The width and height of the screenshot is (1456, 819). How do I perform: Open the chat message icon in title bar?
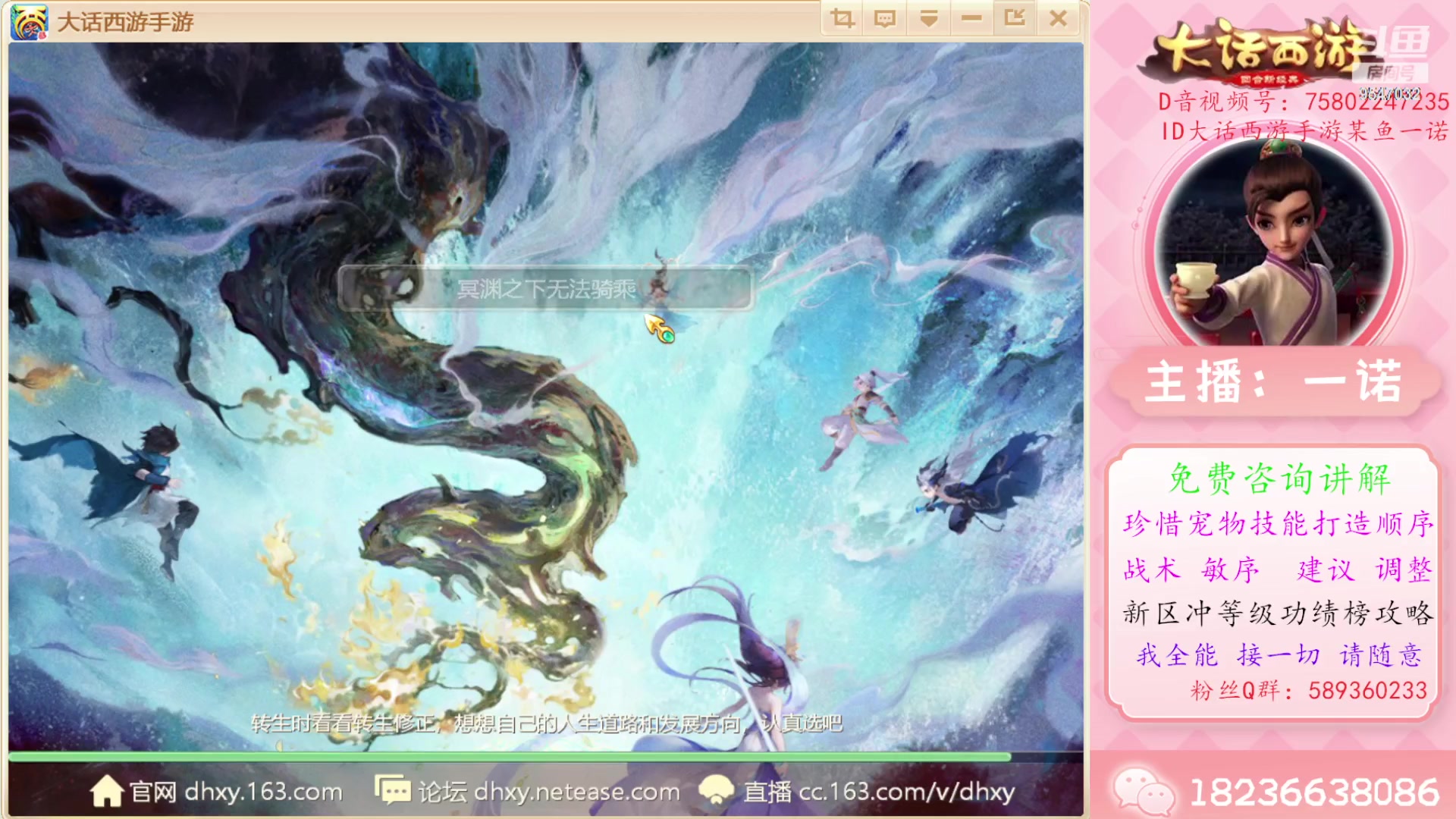tap(885, 18)
